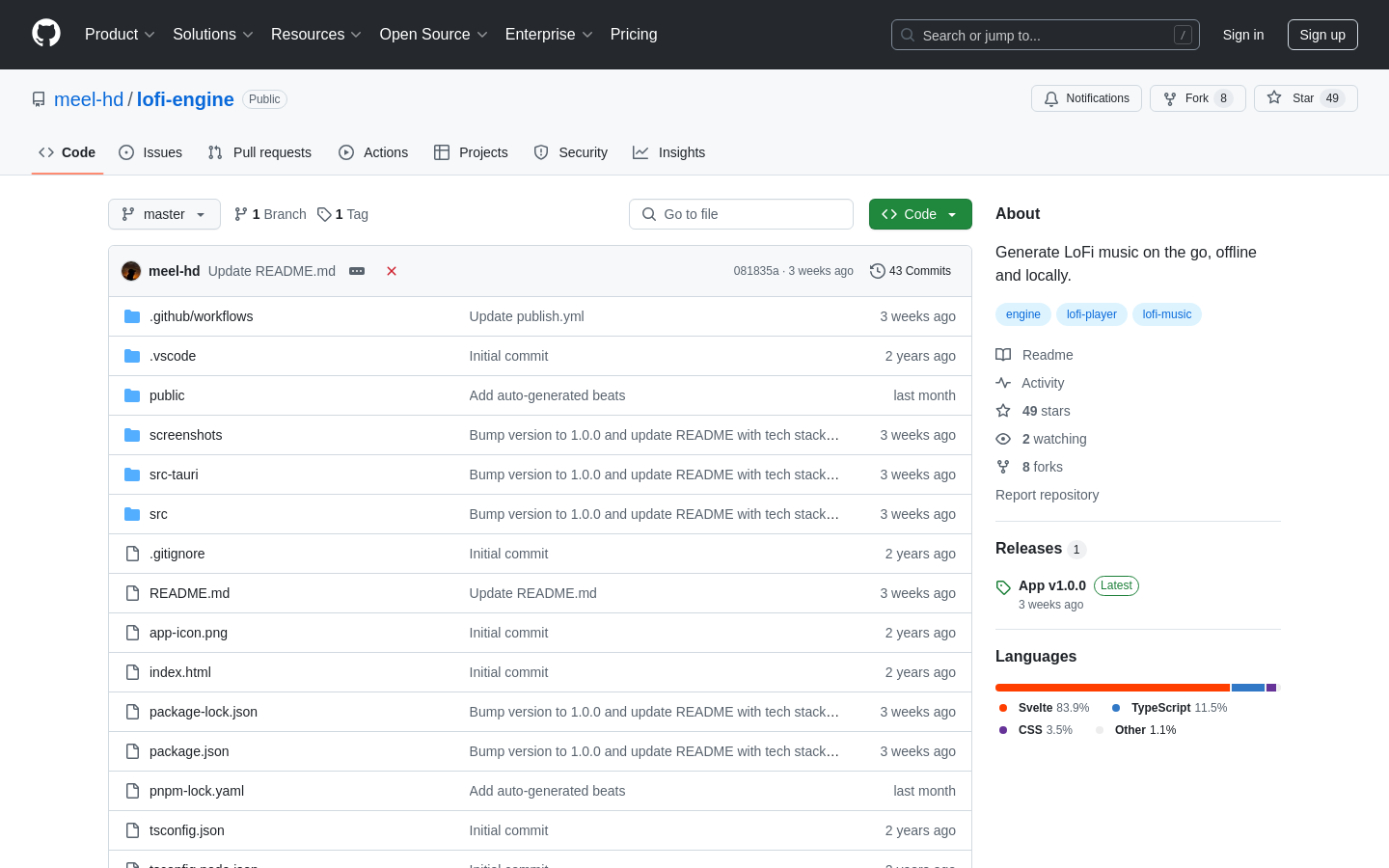The image size is (1389, 868).
Task: Open the Security tab
Action: point(571,152)
